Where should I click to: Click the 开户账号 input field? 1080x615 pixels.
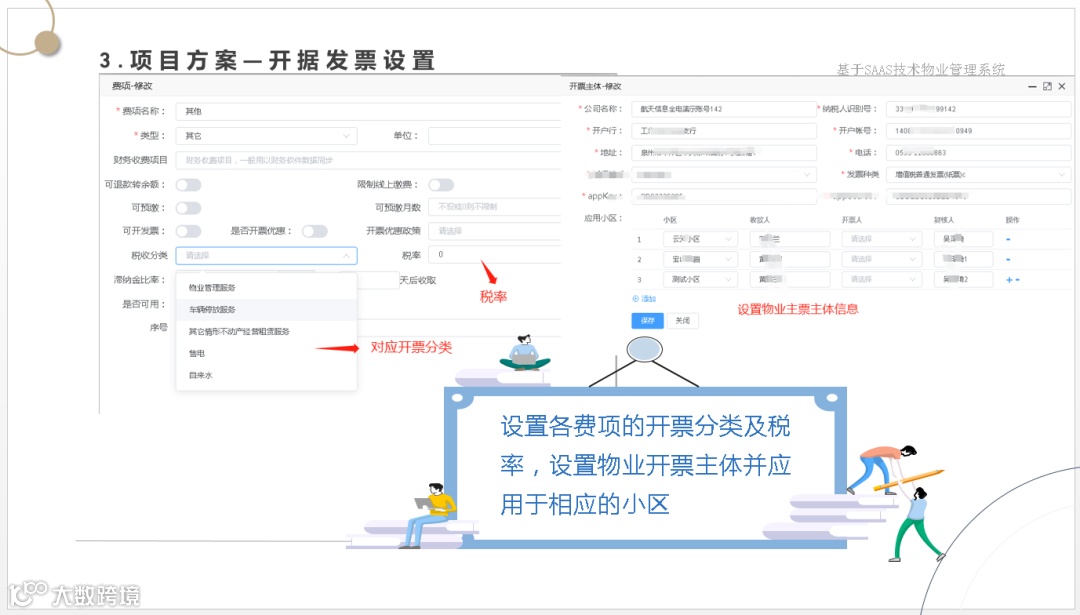978,131
